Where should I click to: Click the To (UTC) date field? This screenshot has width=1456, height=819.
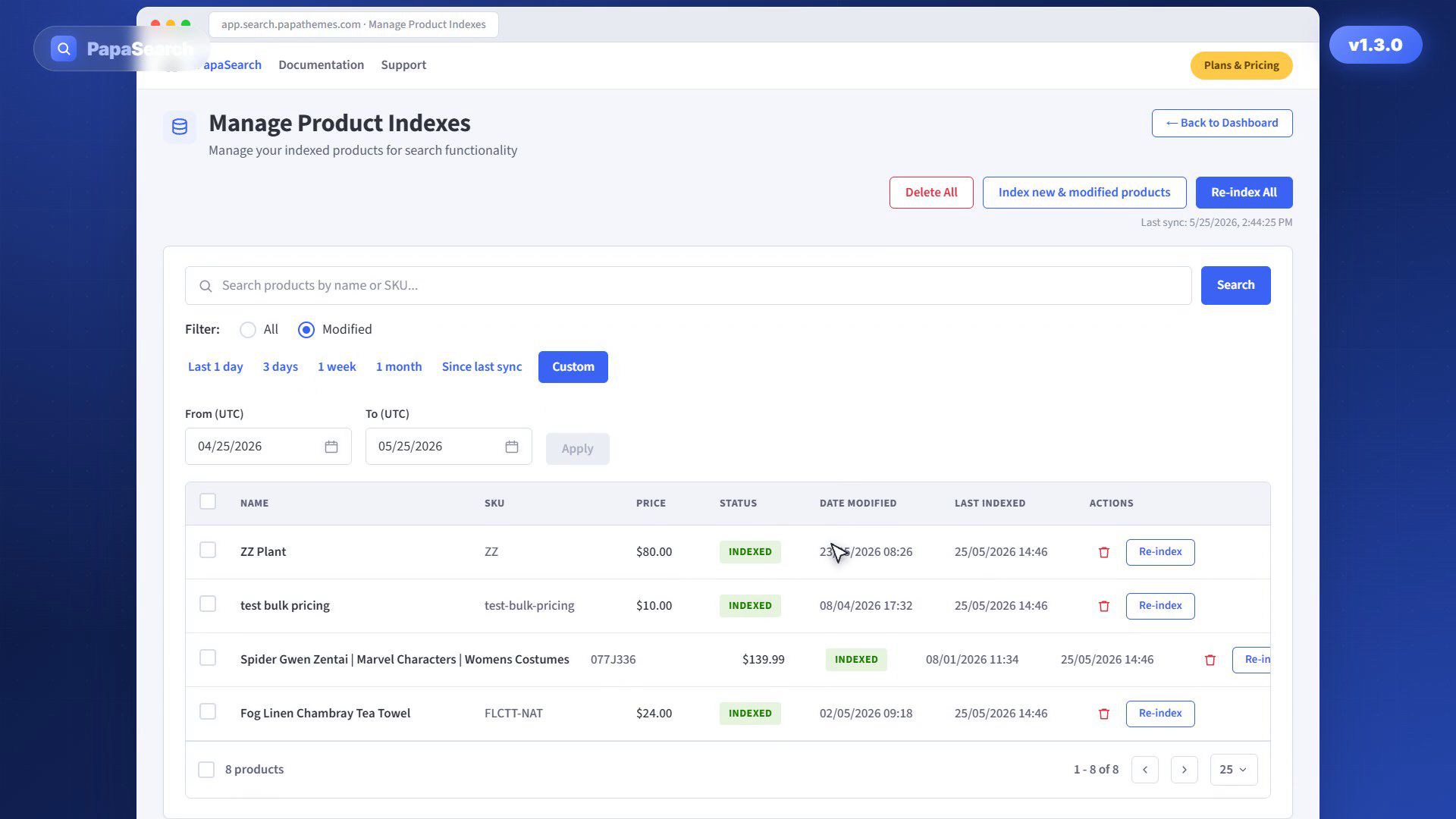(449, 447)
